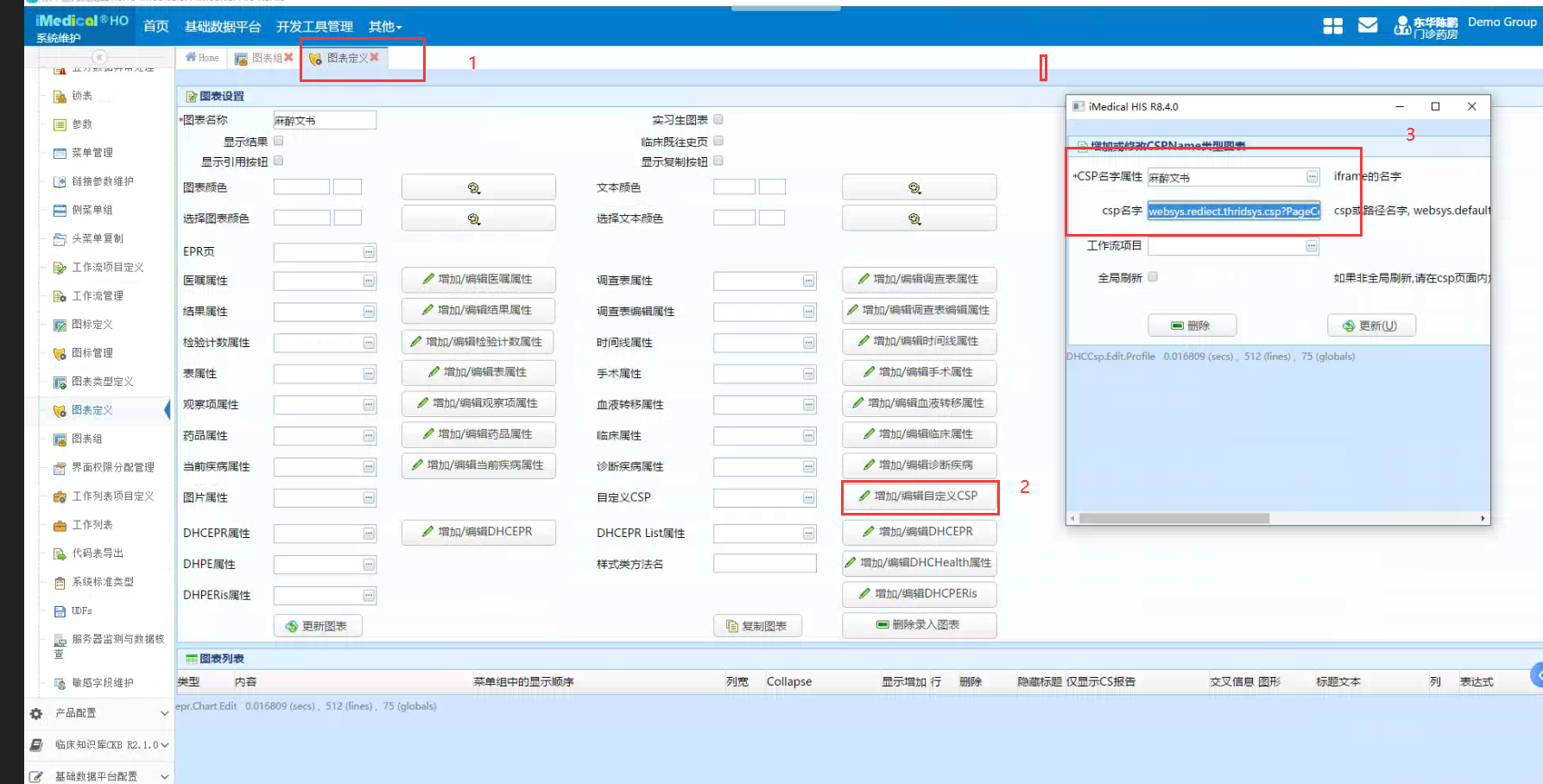This screenshot has width=1543, height=784.
Task: Open the 首页 menu
Action: (x=156, y=27)
